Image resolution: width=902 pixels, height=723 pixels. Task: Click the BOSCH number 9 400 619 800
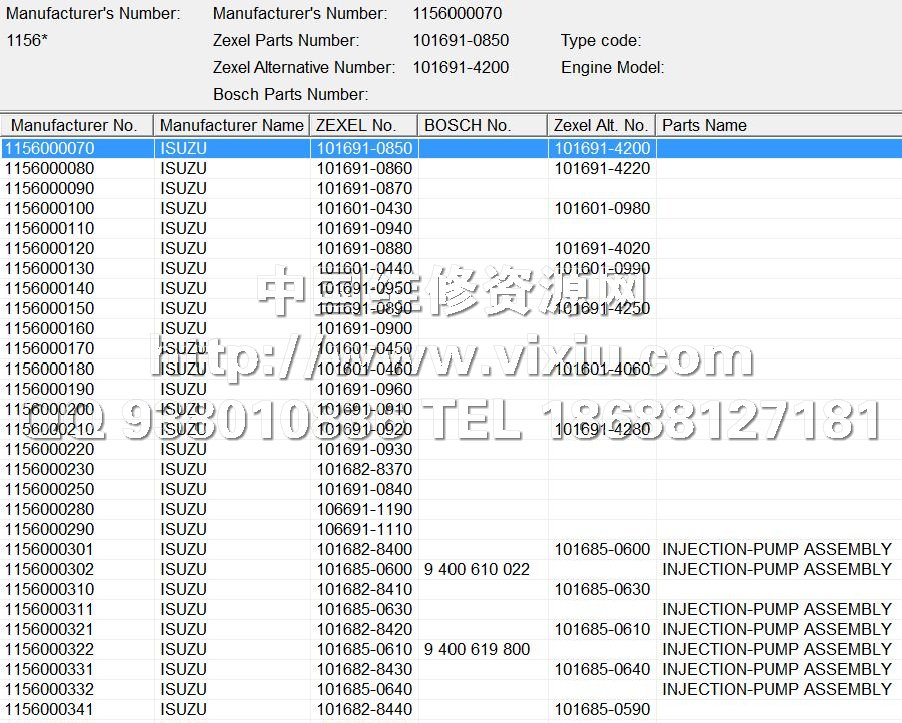pyautogui.click(x=477, y=649)
